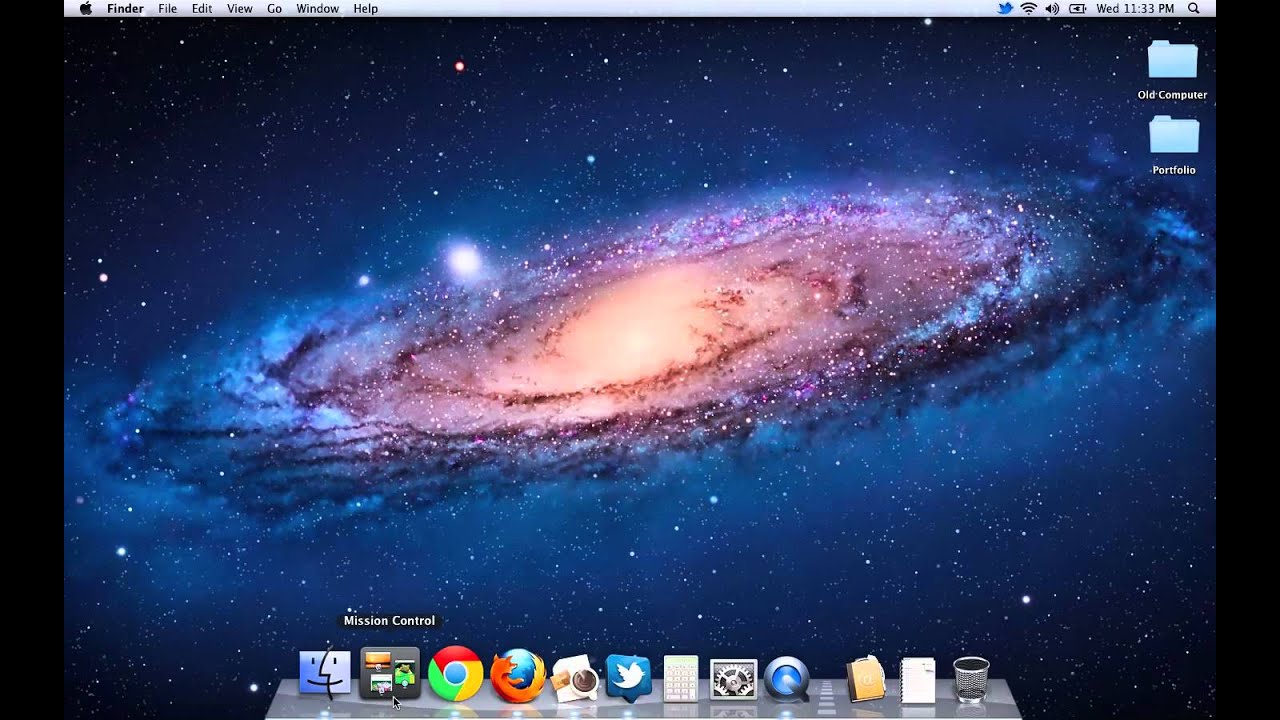Image resolution: width=1280 pixels, height=720 pixels.
Task: Launch Calculator from the Dock
Action: tap(681, 677)
